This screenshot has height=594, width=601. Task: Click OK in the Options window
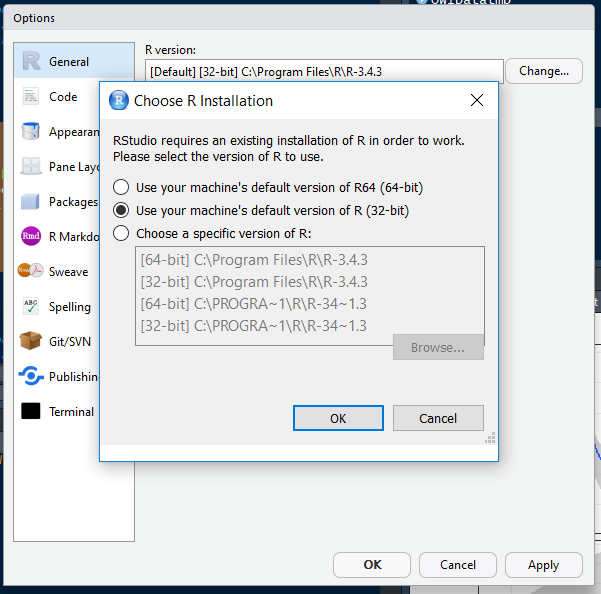pyautogui.click(x=372, y=564)
